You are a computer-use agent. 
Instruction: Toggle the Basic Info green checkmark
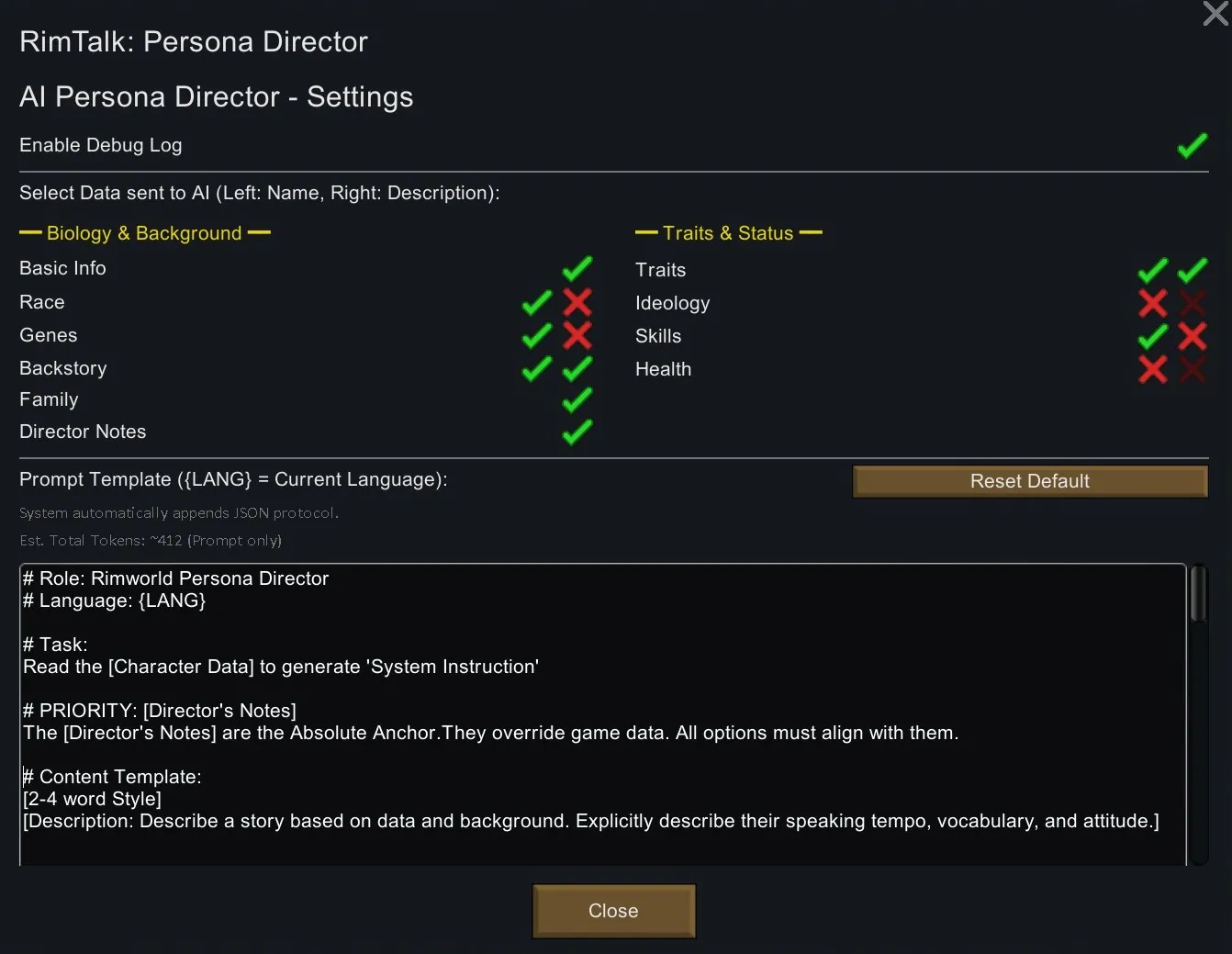pyautogui.click(x=577, y=268)
